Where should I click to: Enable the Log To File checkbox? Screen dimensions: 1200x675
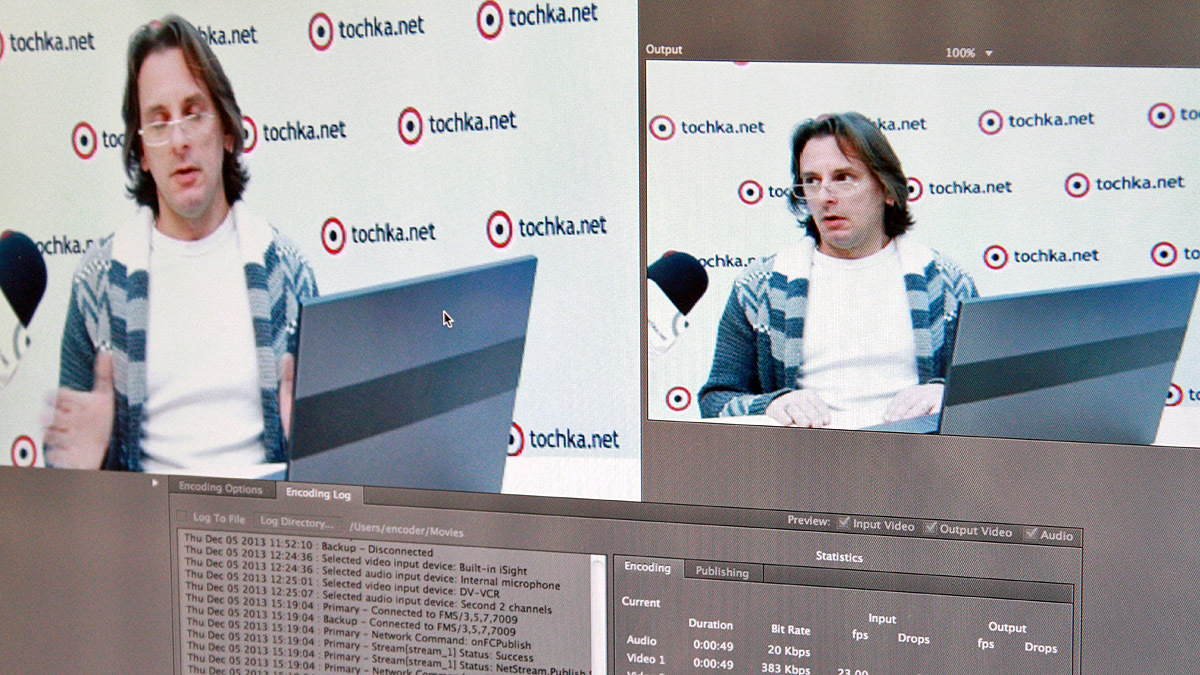click(182, 517)
